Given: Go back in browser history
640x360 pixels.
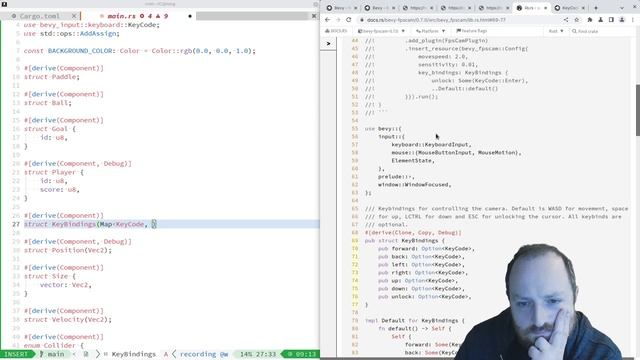Looking at the screenshot, I should tap(328, 20).
